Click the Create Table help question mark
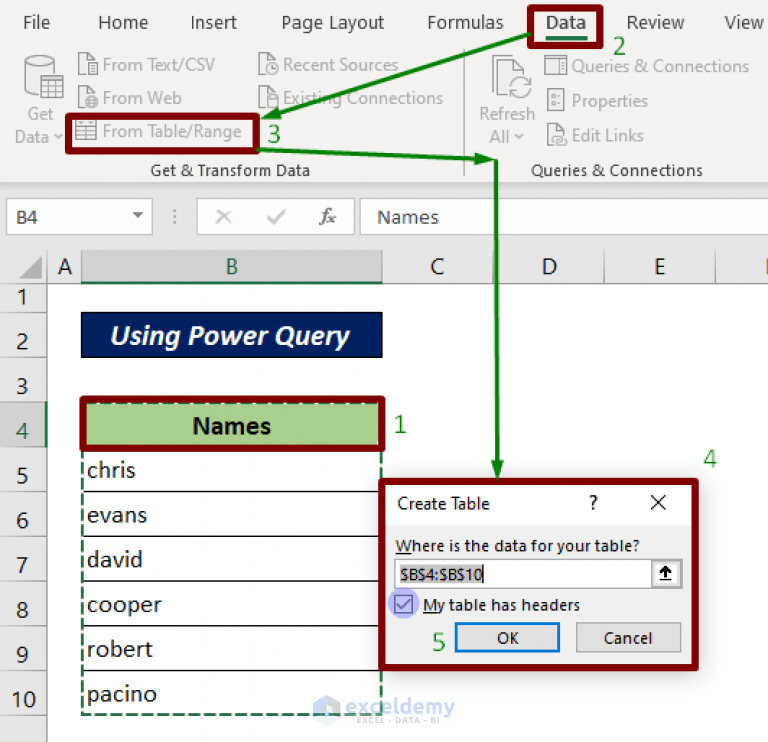768x742 pixels. pos(593,503)
